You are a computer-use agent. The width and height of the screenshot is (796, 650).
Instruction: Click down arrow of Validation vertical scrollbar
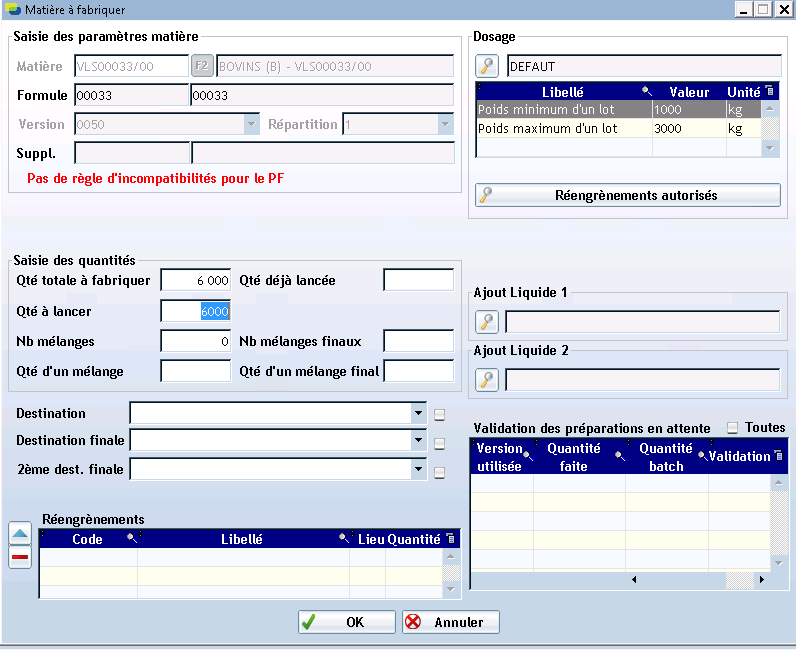click(x=779, y=563)
